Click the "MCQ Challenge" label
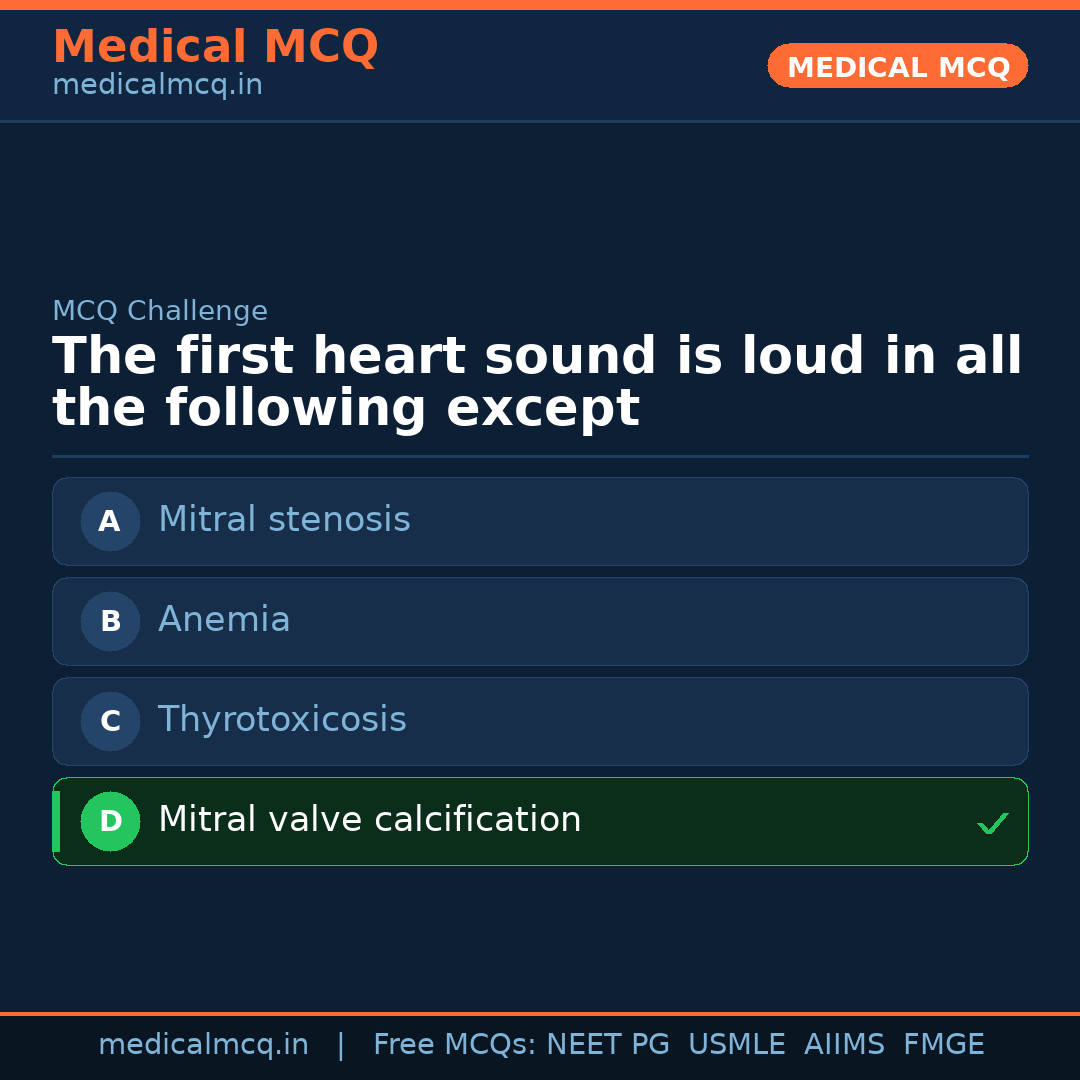This screenshot has width=1080, height=1080. (x=160, y=311)
